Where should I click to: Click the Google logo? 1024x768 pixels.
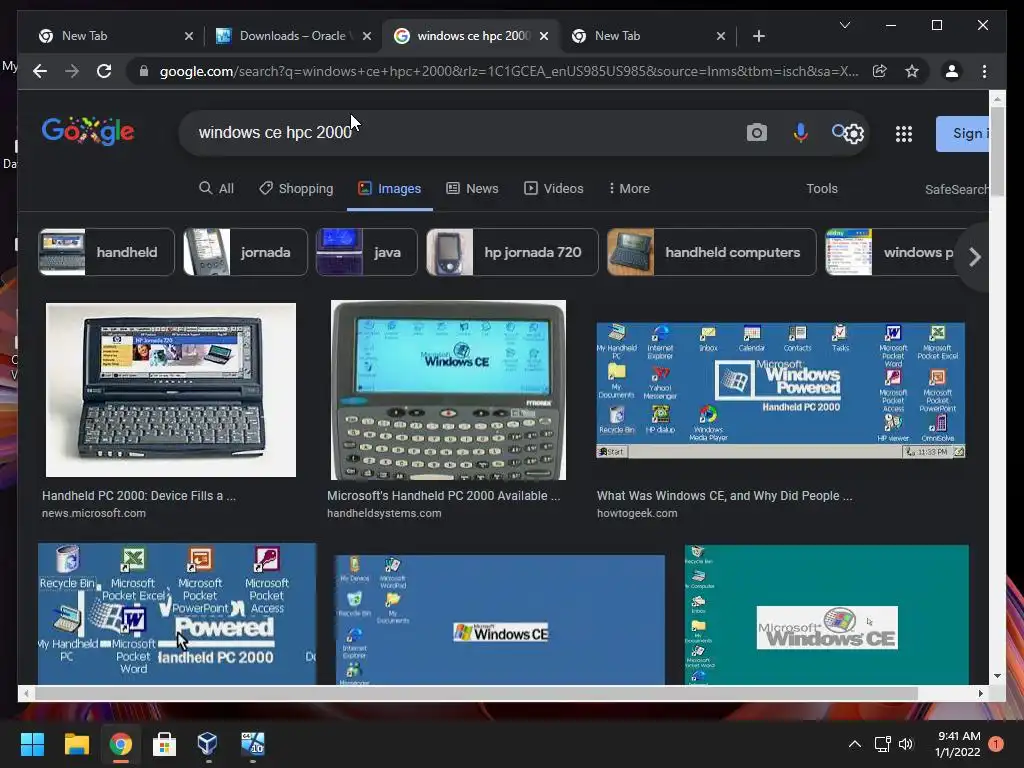(88, 131)
